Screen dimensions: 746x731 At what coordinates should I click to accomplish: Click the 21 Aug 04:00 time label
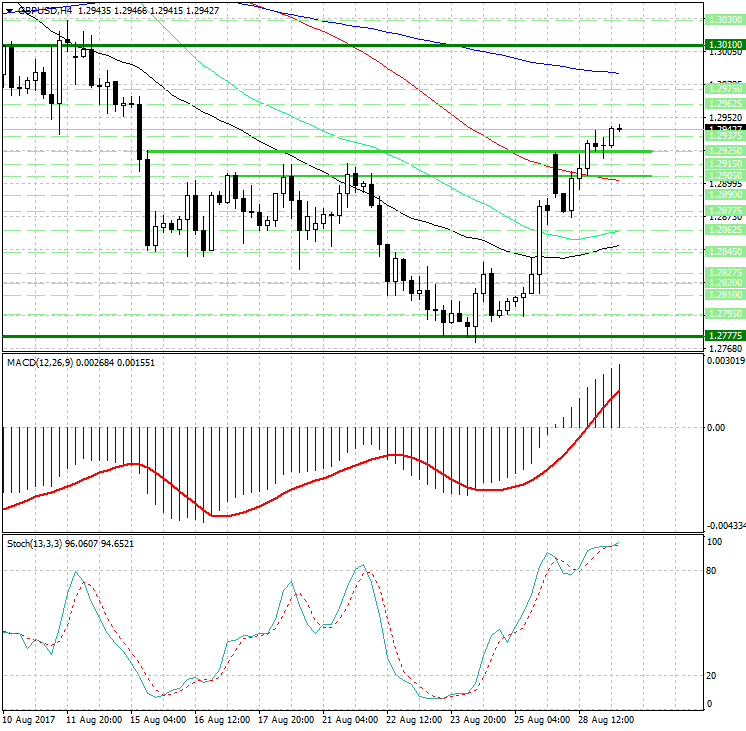pos(352,718)
